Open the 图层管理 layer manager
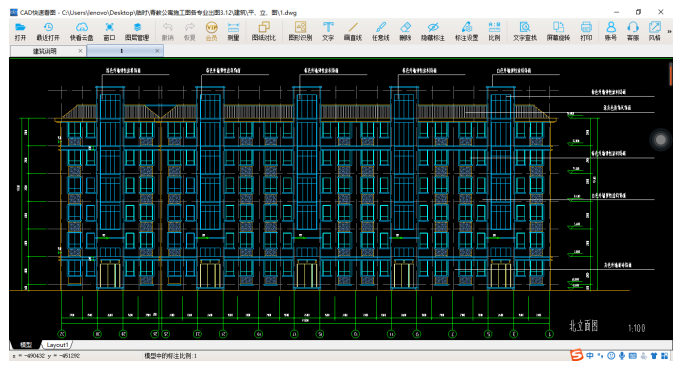Screen dimensions: 691x370 pyautogui.click(x=137, y=31)
